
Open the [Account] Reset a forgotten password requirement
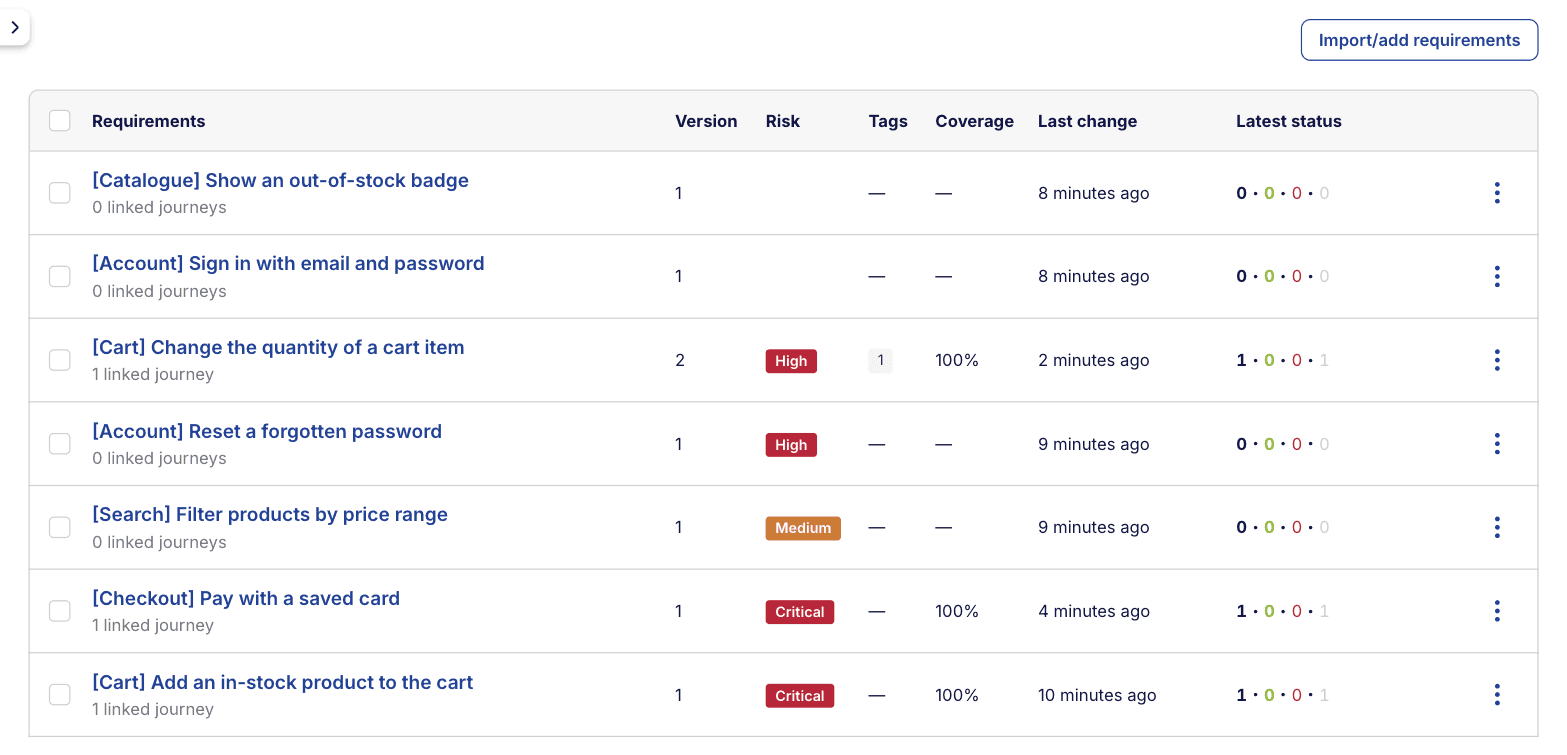click(267, 432)
